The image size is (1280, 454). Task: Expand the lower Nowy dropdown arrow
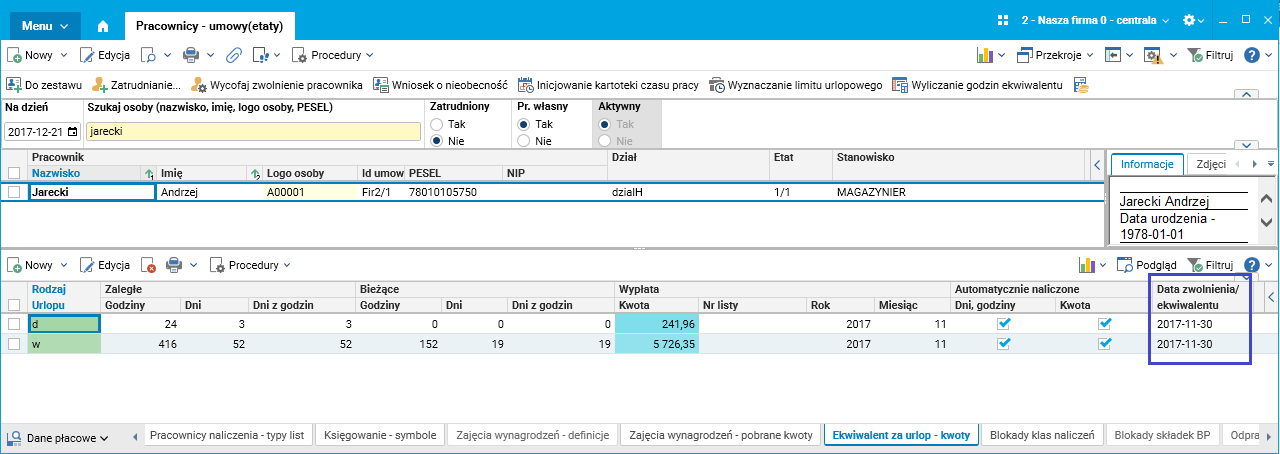click(64, 265)
